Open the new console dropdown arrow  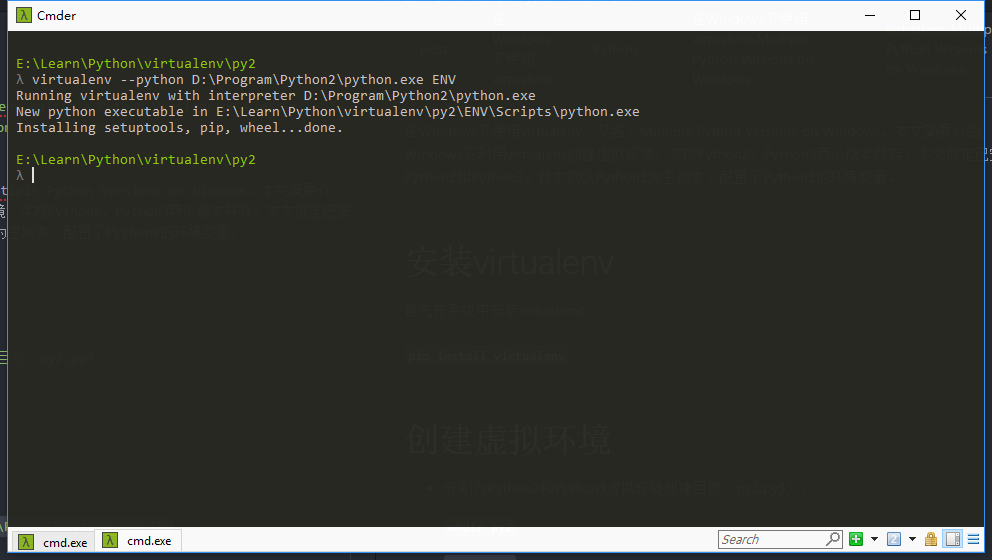(874, 539)
